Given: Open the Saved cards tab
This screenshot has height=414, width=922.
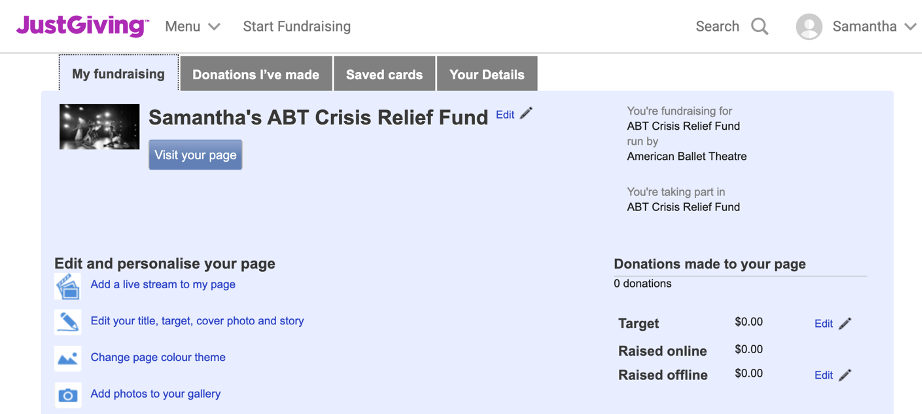Looking at the screenshot, I should tap(385, 74).
